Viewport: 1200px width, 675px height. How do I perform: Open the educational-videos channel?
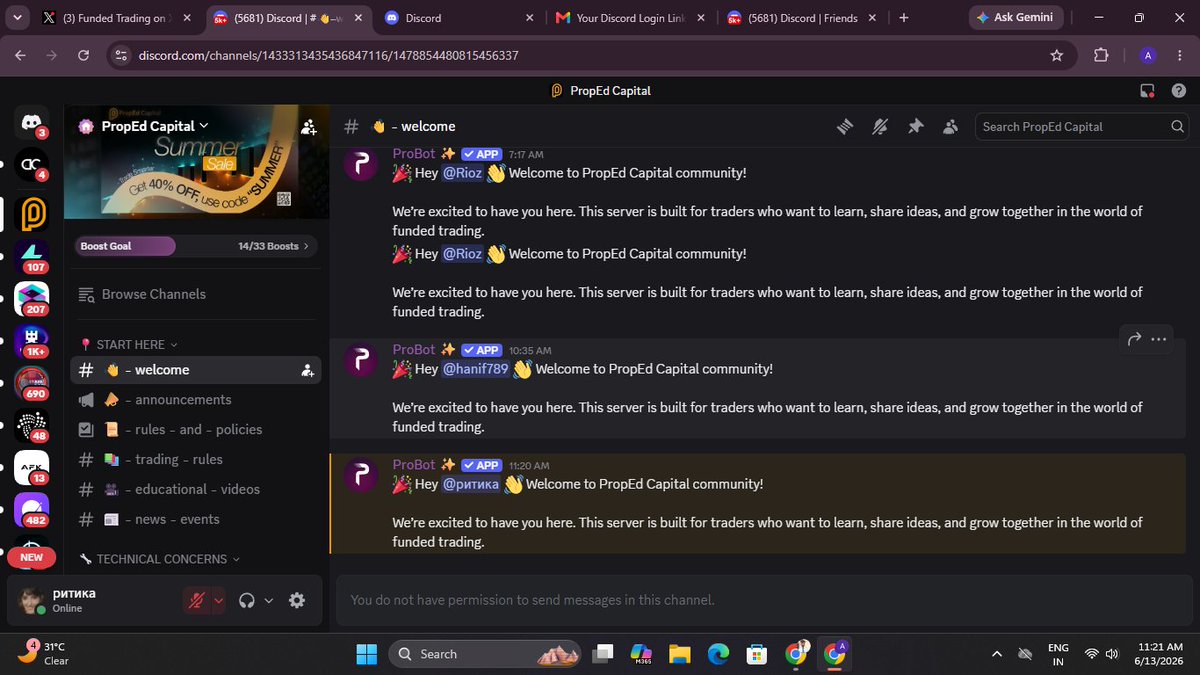click(196, 490)
